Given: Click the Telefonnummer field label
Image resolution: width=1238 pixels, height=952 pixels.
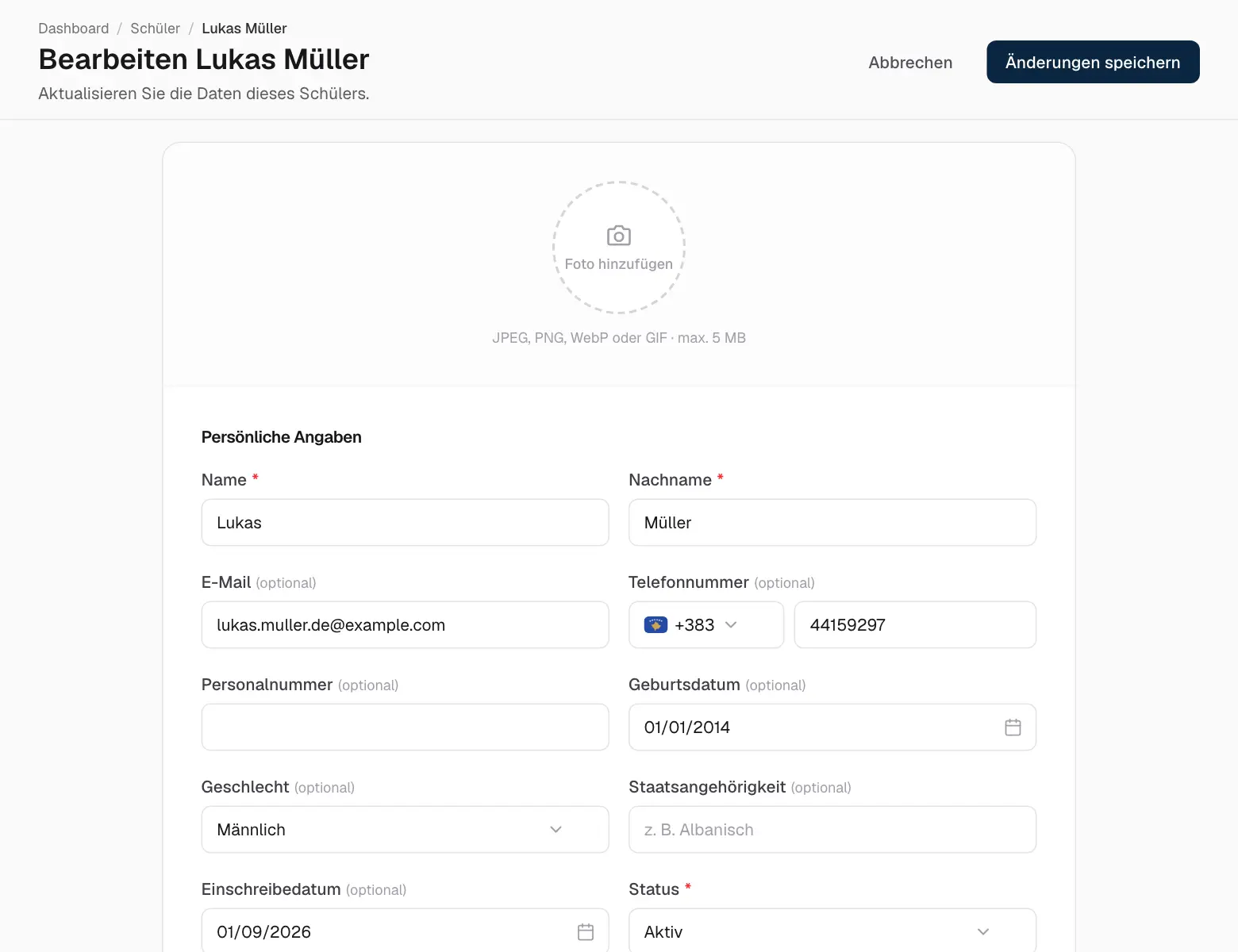Looking at the screenshot, I should point(689,582).
